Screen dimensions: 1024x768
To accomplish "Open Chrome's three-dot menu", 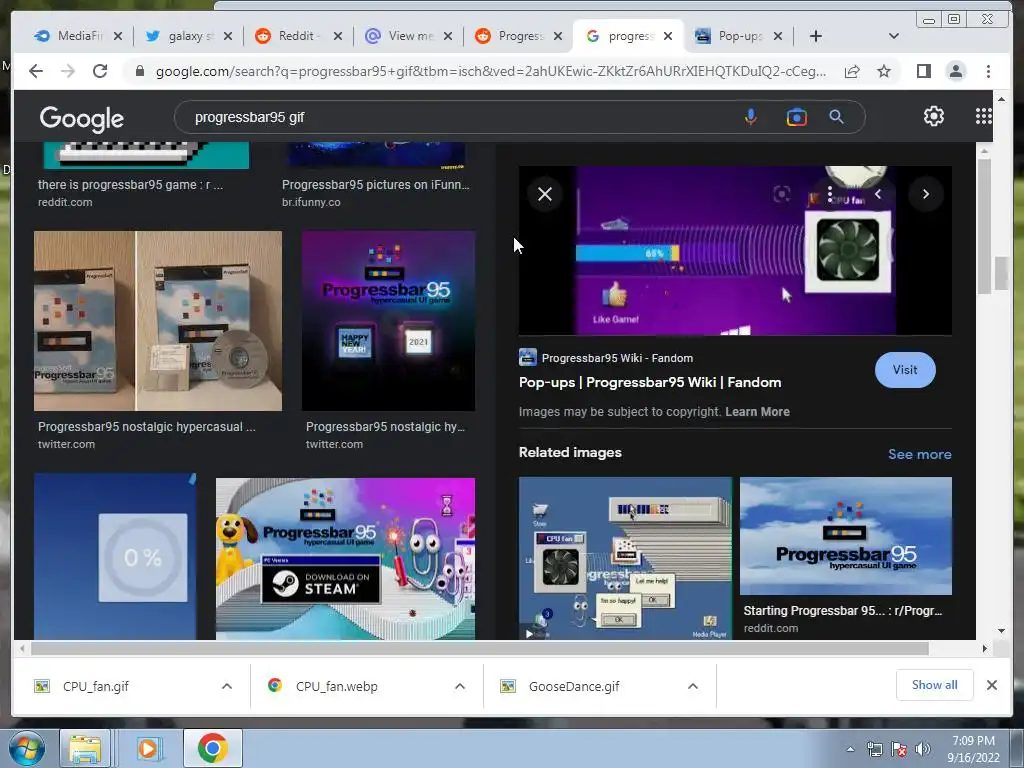I will 988,71.
